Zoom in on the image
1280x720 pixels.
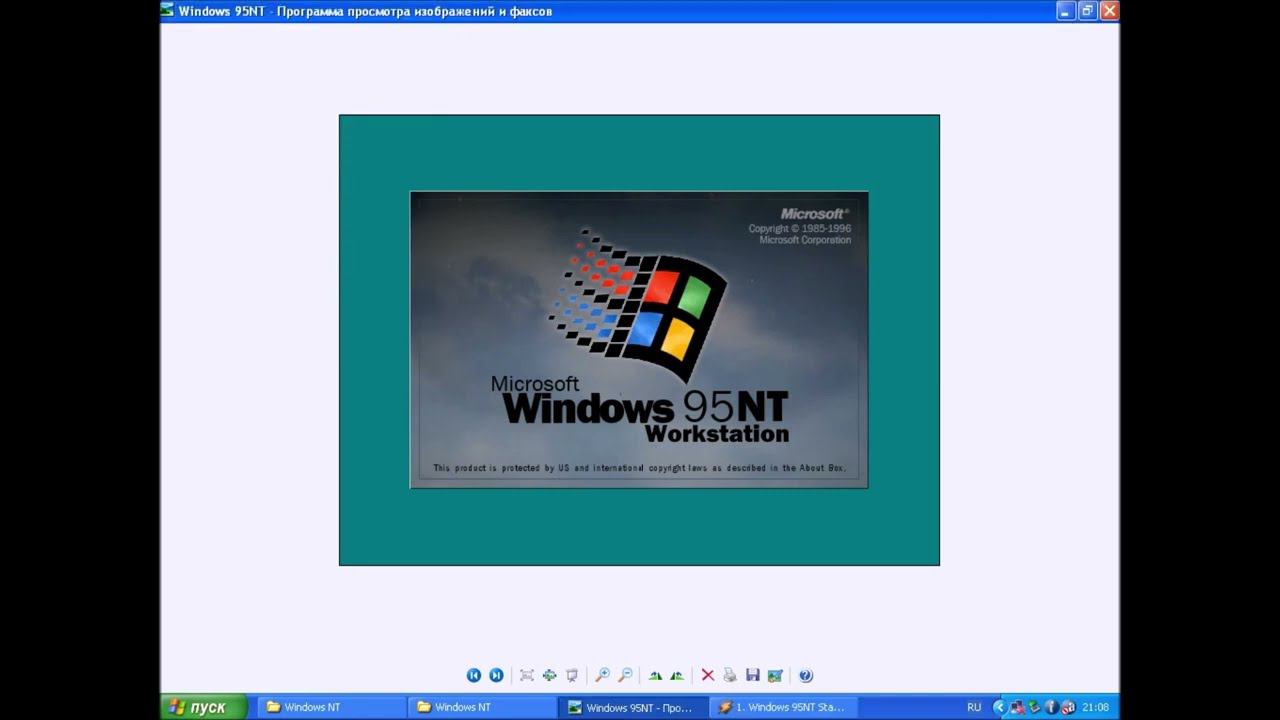pyautogui.click(x=602, y=676)
